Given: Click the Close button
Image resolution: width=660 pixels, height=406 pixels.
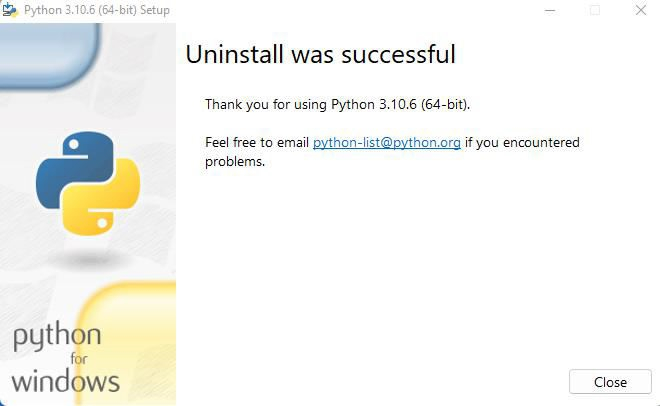Looking at the screenshot, I should click(x=610, y=382).
